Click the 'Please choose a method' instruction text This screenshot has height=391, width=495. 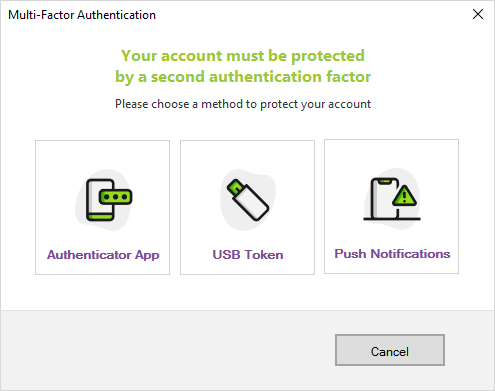pos(243,104)
